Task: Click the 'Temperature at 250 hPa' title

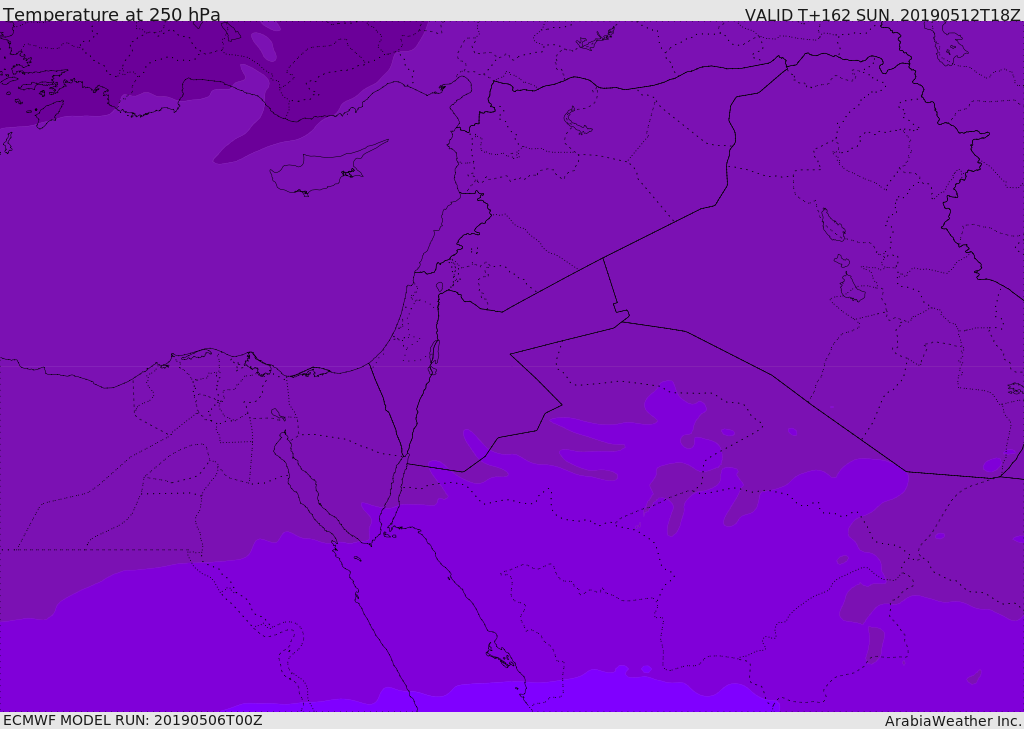Action: pyautogui.click(x=112, y=14)
